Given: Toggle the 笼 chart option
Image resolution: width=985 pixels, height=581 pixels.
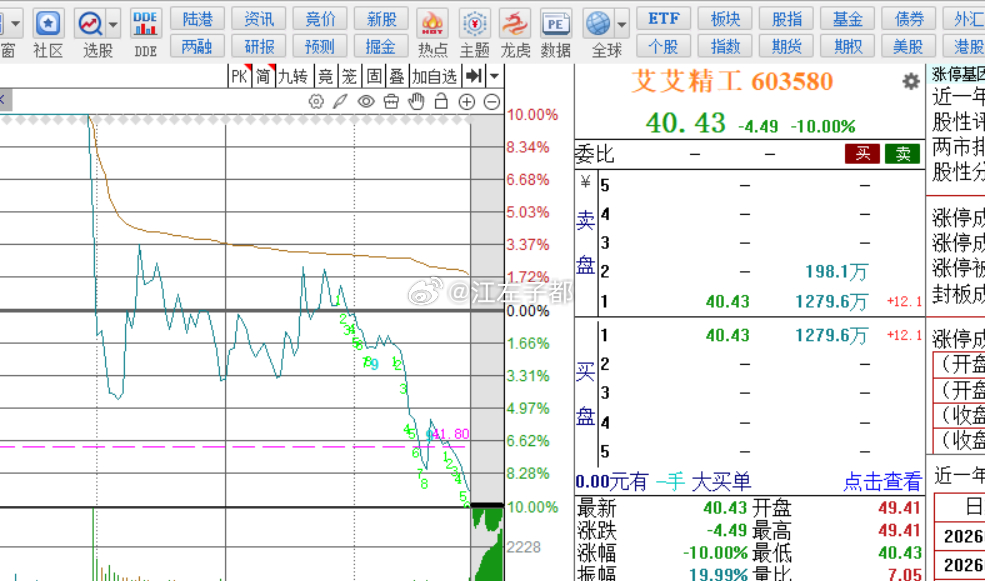Looking at the screenshot, I should [x=349, y=77].
